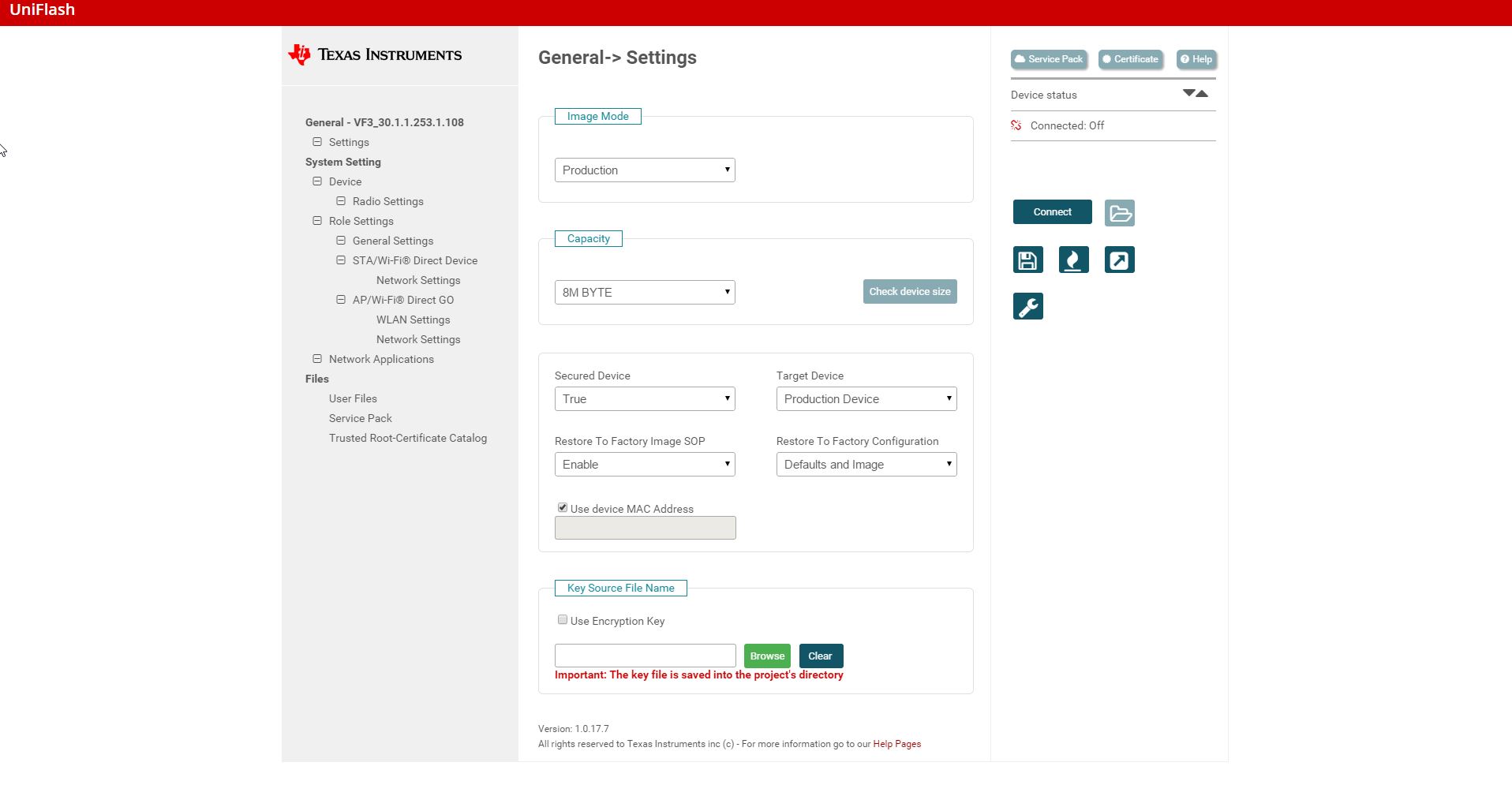Click the Connected: Off status text
Screen dimensions: 1512x796
[1067, 125]
